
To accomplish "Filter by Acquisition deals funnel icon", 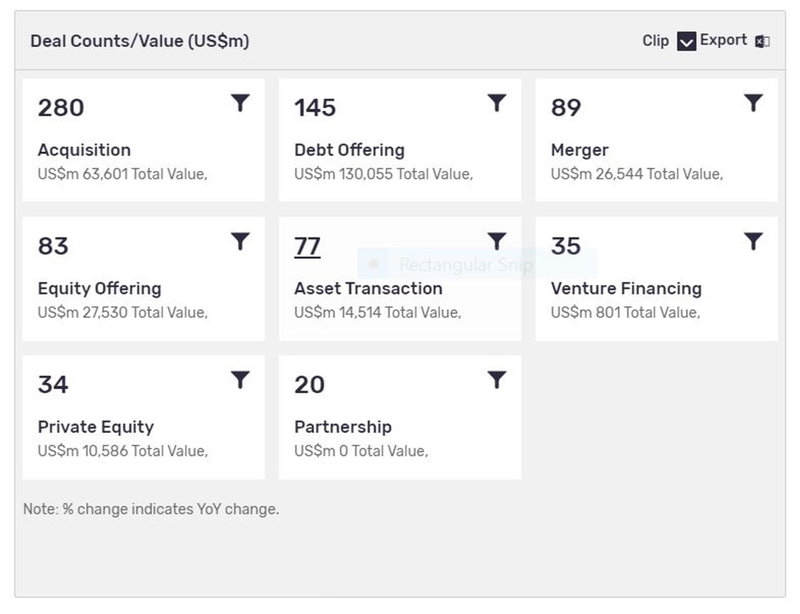I will (x=240, y=103).
